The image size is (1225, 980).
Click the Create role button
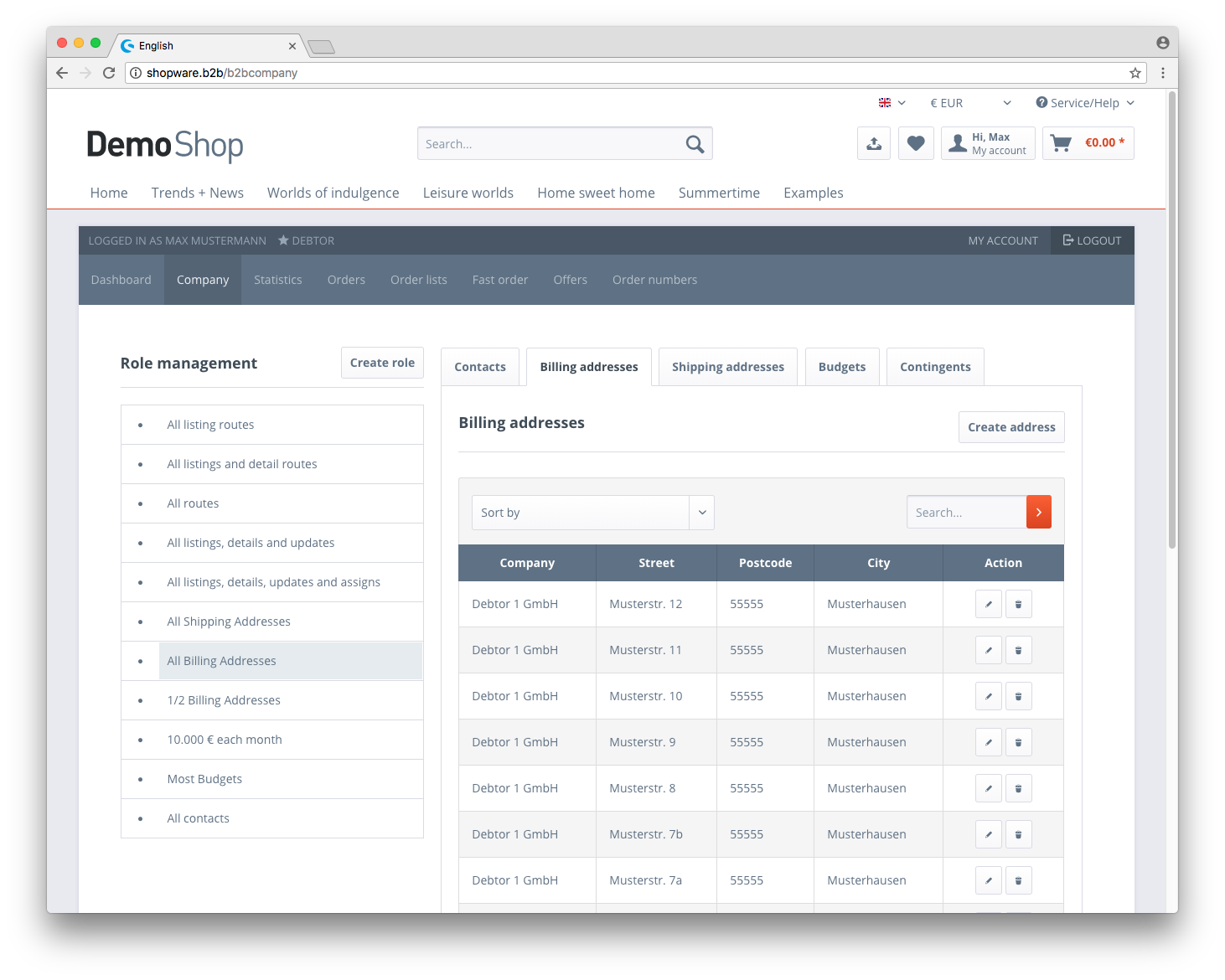point(382,363)
